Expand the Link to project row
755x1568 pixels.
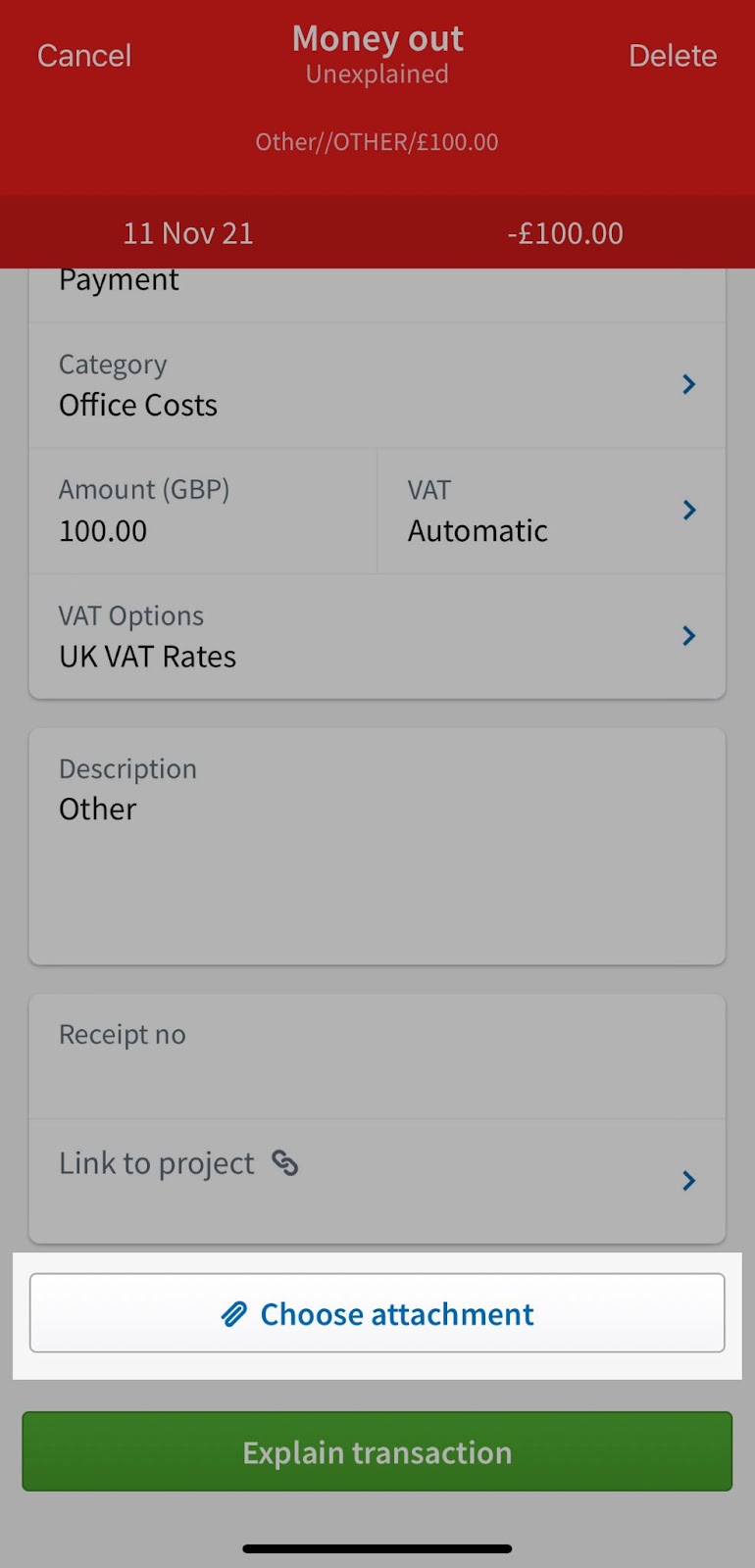click(x=688, y=1181)
